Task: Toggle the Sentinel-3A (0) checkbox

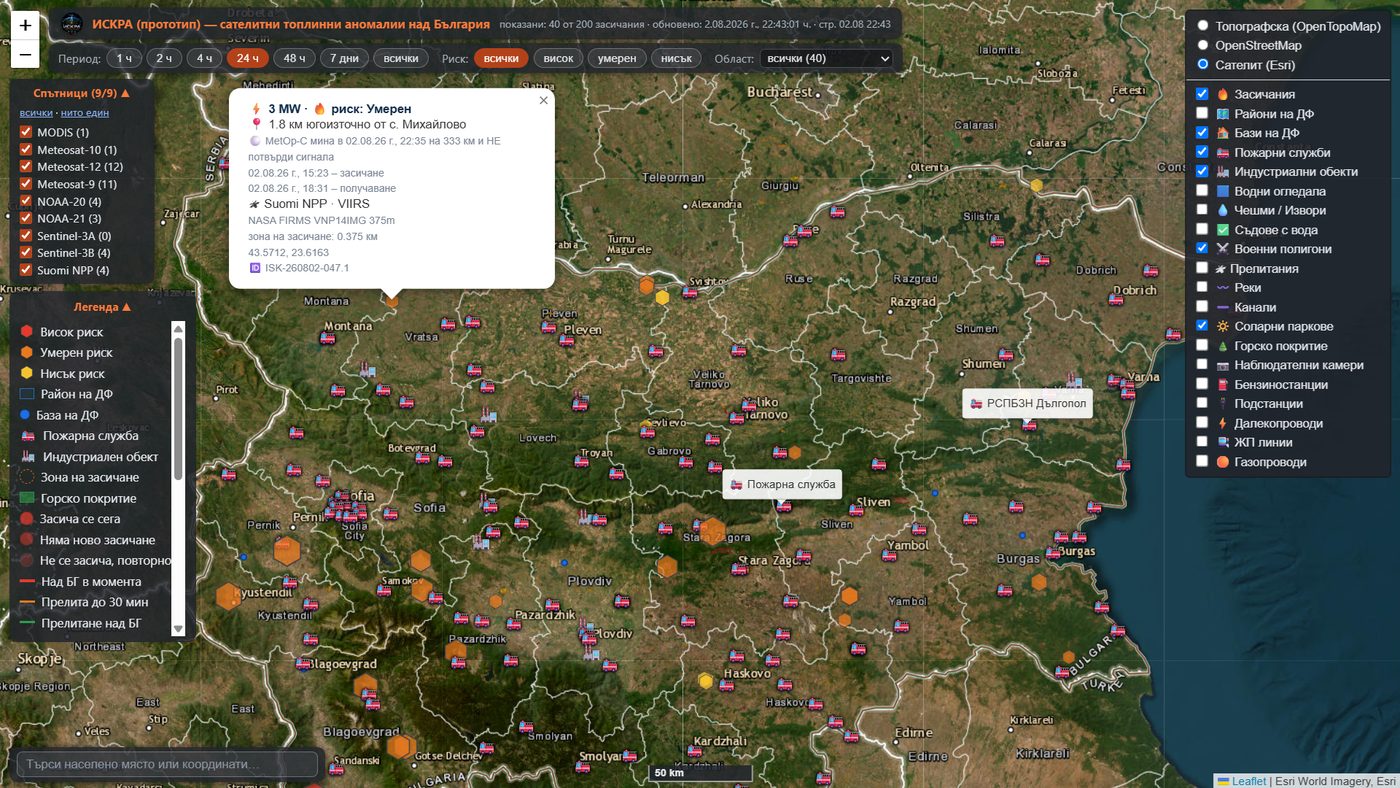Action: point(27,236)
